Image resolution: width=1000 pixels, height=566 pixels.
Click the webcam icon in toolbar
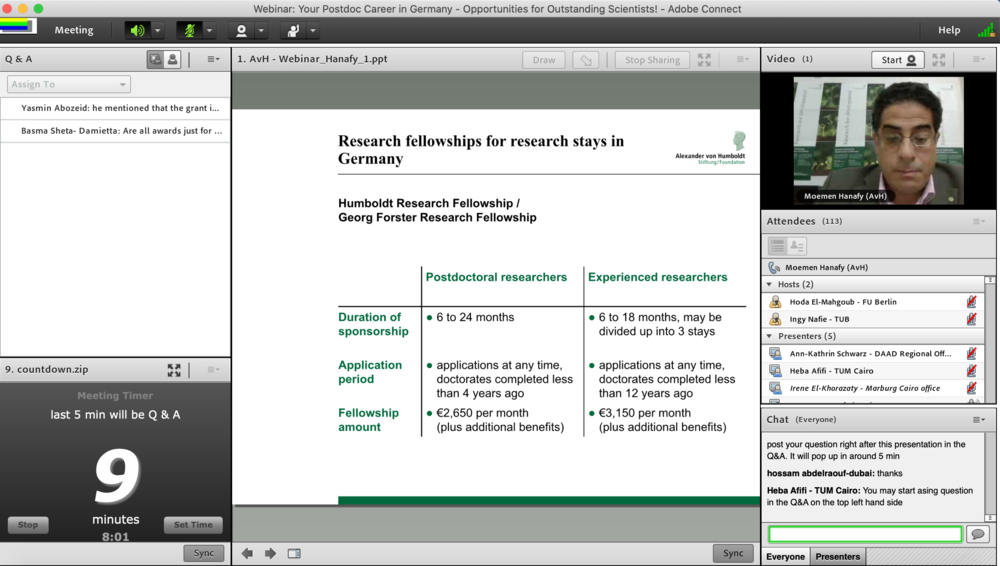click(241, 30)
